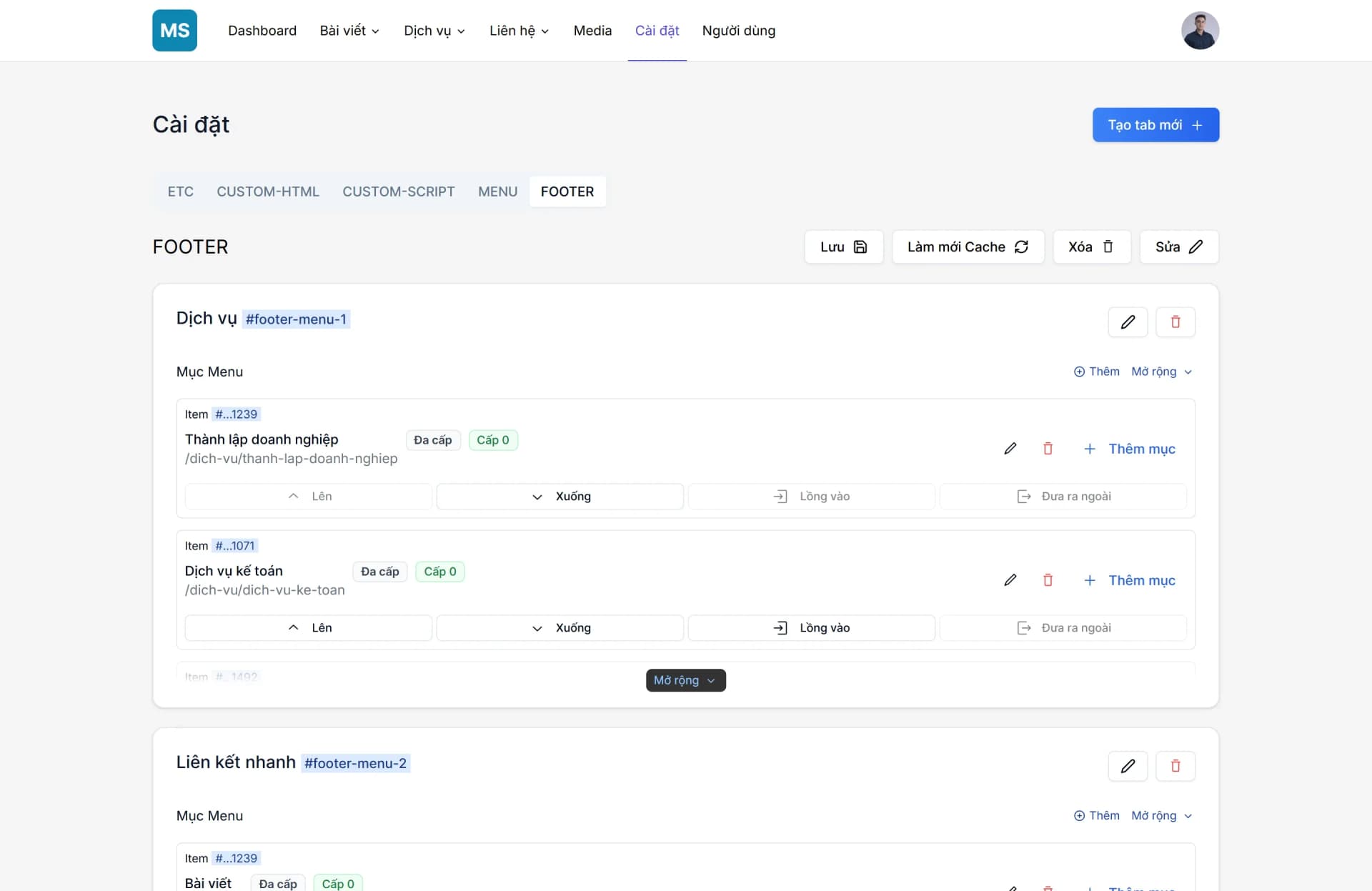
Task: Open Mở rộng dropdown in Dịch vụ section
Action: coord(1162,372)
